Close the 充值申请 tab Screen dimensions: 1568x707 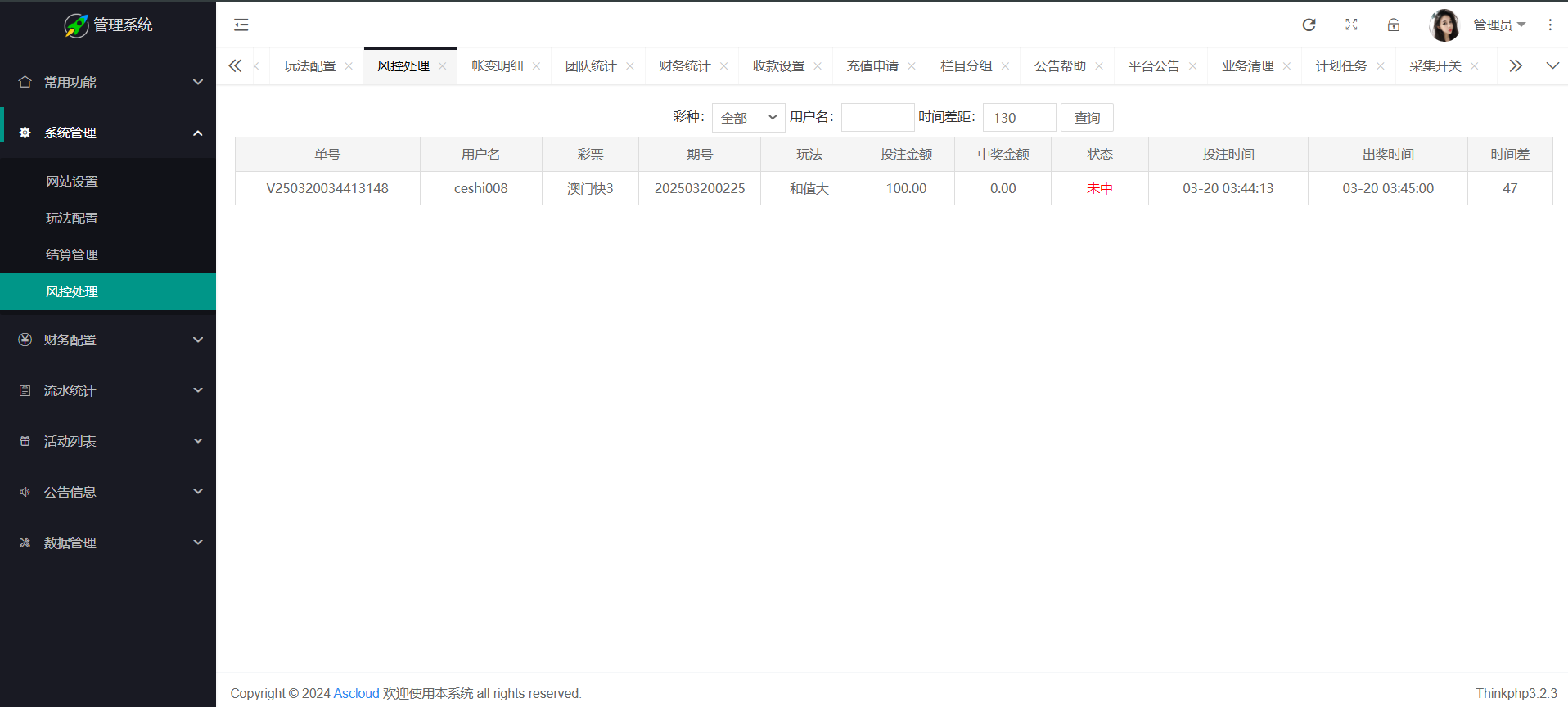pyautogui.click(x=912, y=66)
